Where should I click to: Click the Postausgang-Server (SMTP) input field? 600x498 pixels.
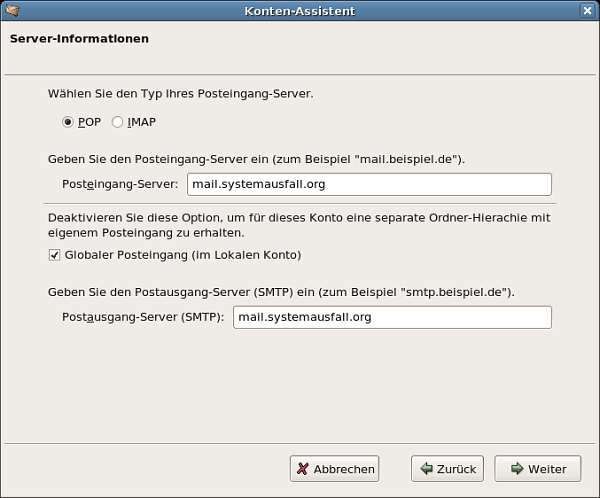click(392, 317)
